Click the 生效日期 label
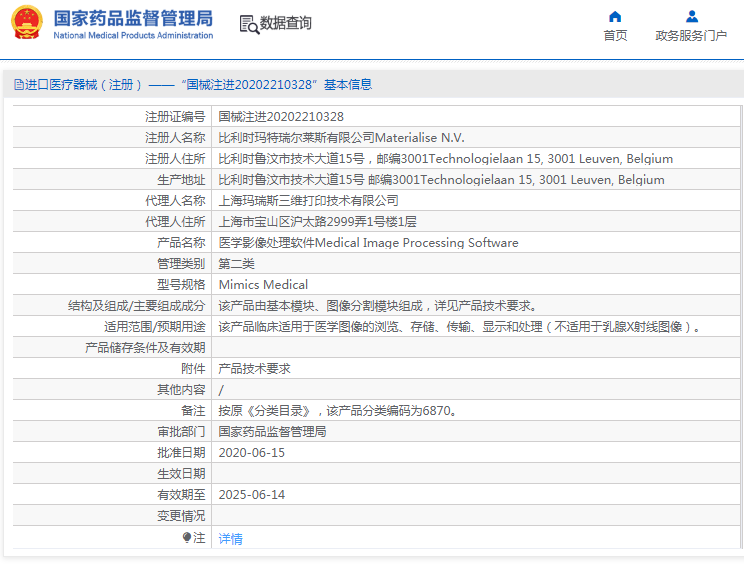Image resolution: width=744 pixels, height=568 pixels. (x=181, y=474)
